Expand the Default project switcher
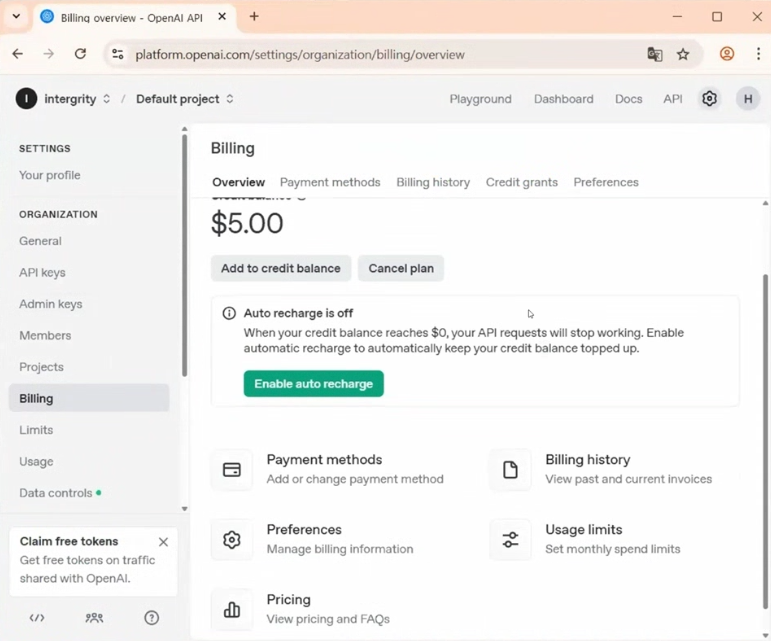Viewport: 771px width, 641px height. [x=230, y=99]
